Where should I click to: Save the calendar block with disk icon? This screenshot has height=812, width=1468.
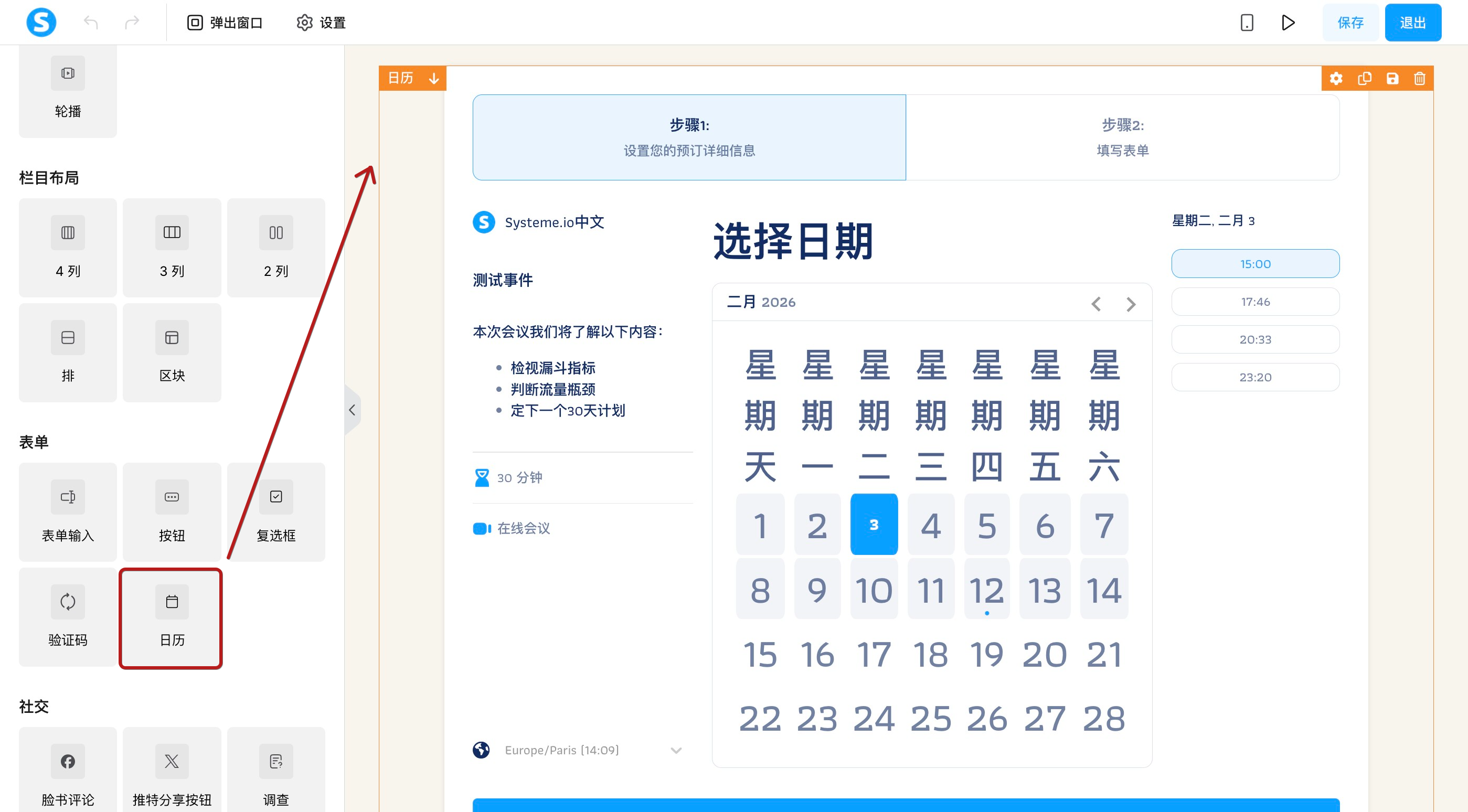(1392, 79)
